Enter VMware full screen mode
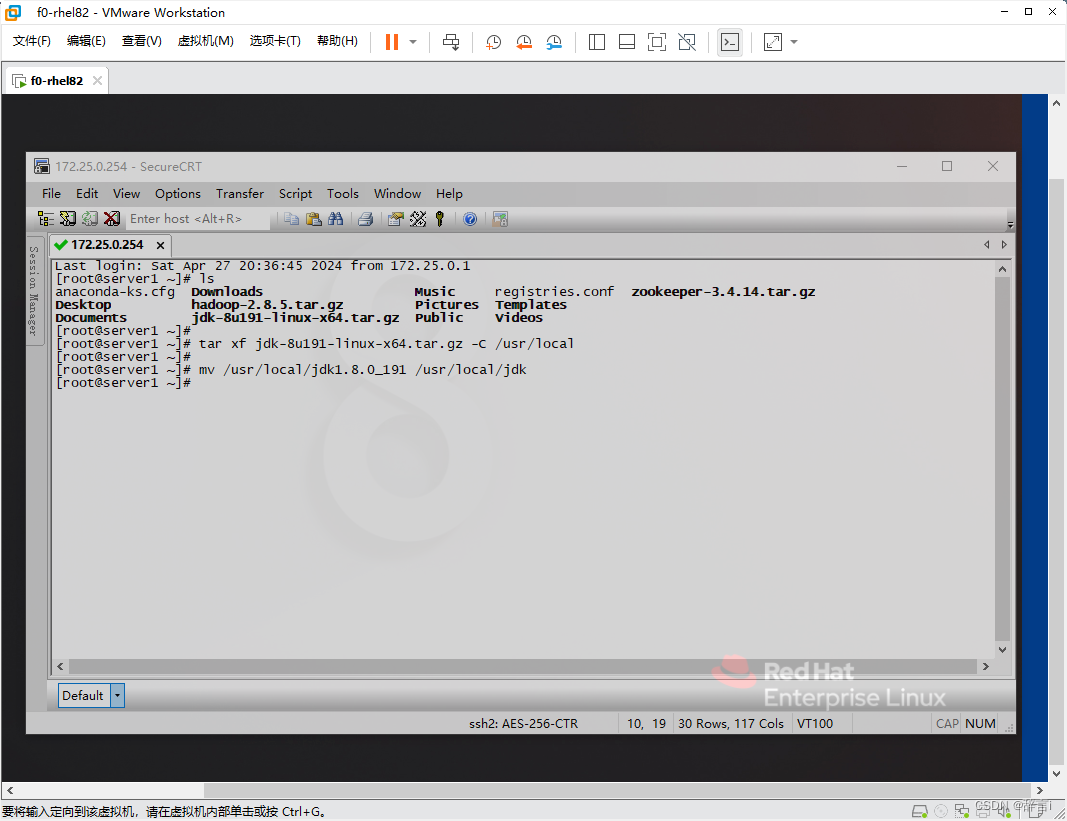1067x821 pixels. (657, 42)
